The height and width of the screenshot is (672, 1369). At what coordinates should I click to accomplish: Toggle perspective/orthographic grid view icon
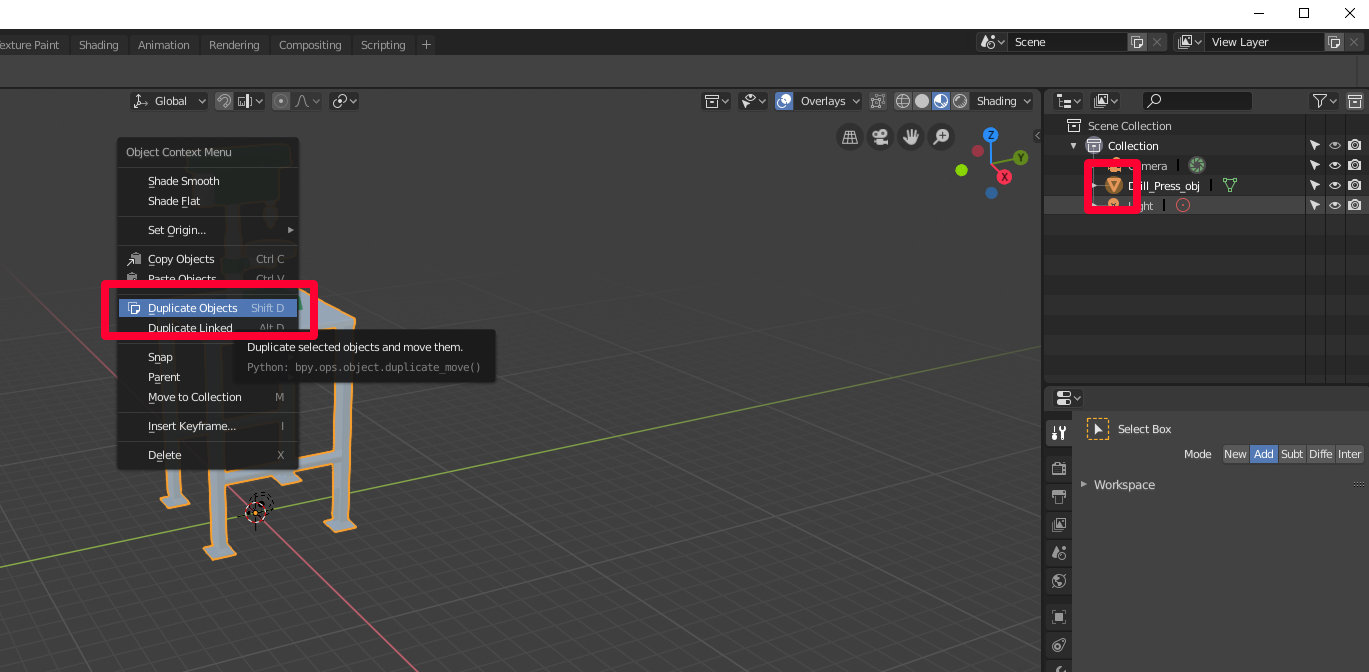coord(849,137)
